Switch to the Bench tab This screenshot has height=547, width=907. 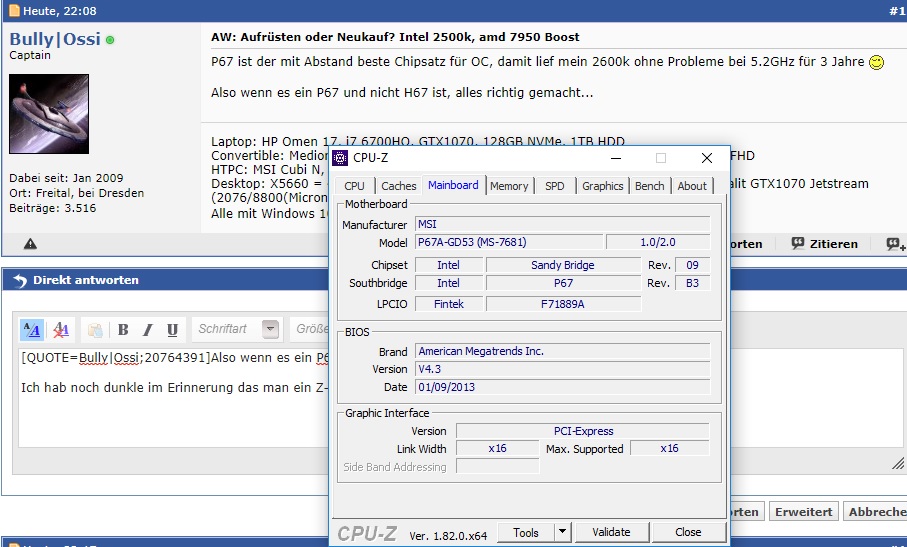(x=650, y=186)
